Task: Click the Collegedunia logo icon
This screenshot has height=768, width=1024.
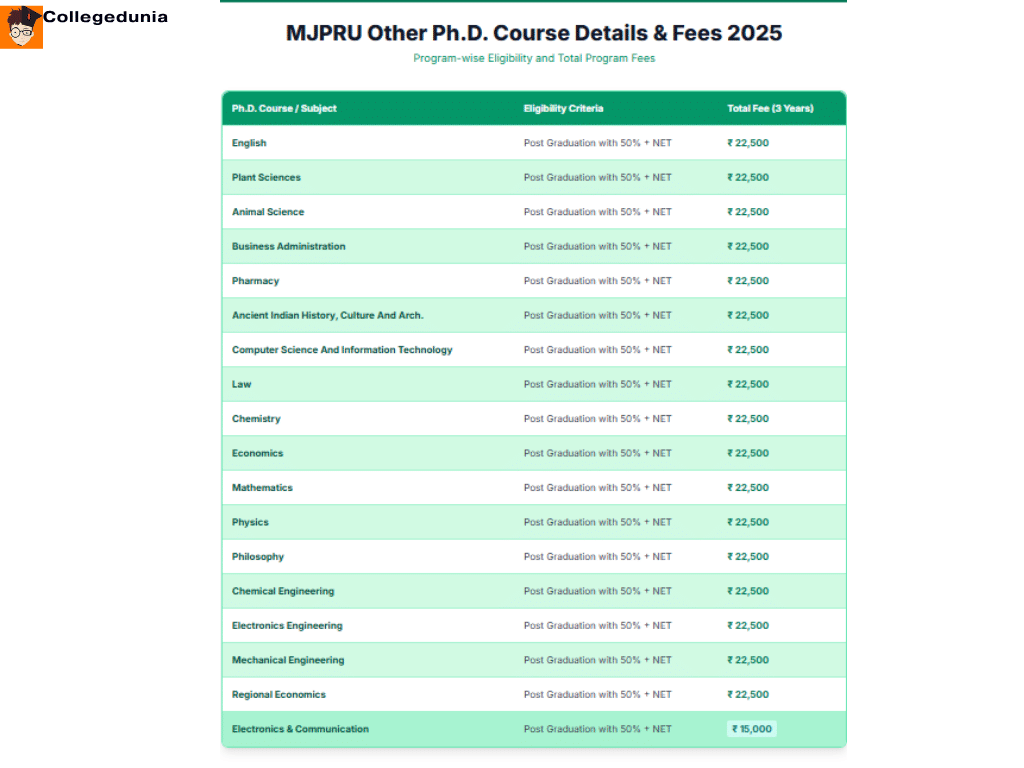Action: (21, 22)
